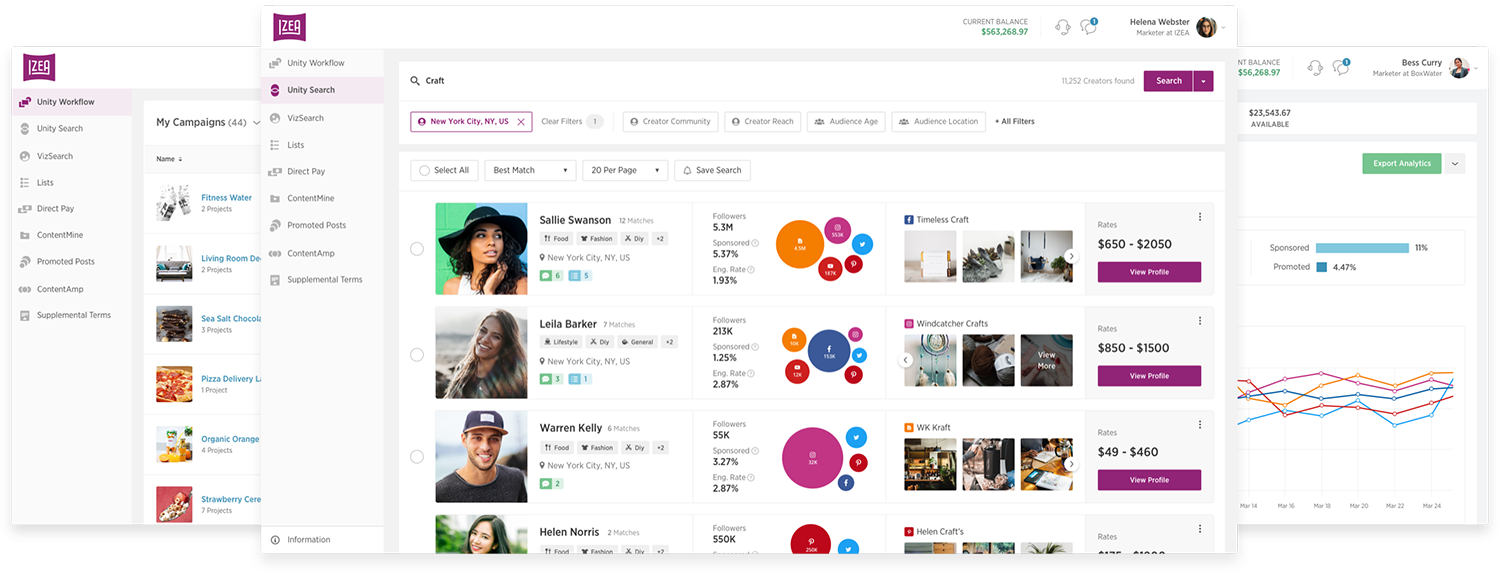
Task: Sort campaigns by the Name column header
Action: [x=169, y=159]
